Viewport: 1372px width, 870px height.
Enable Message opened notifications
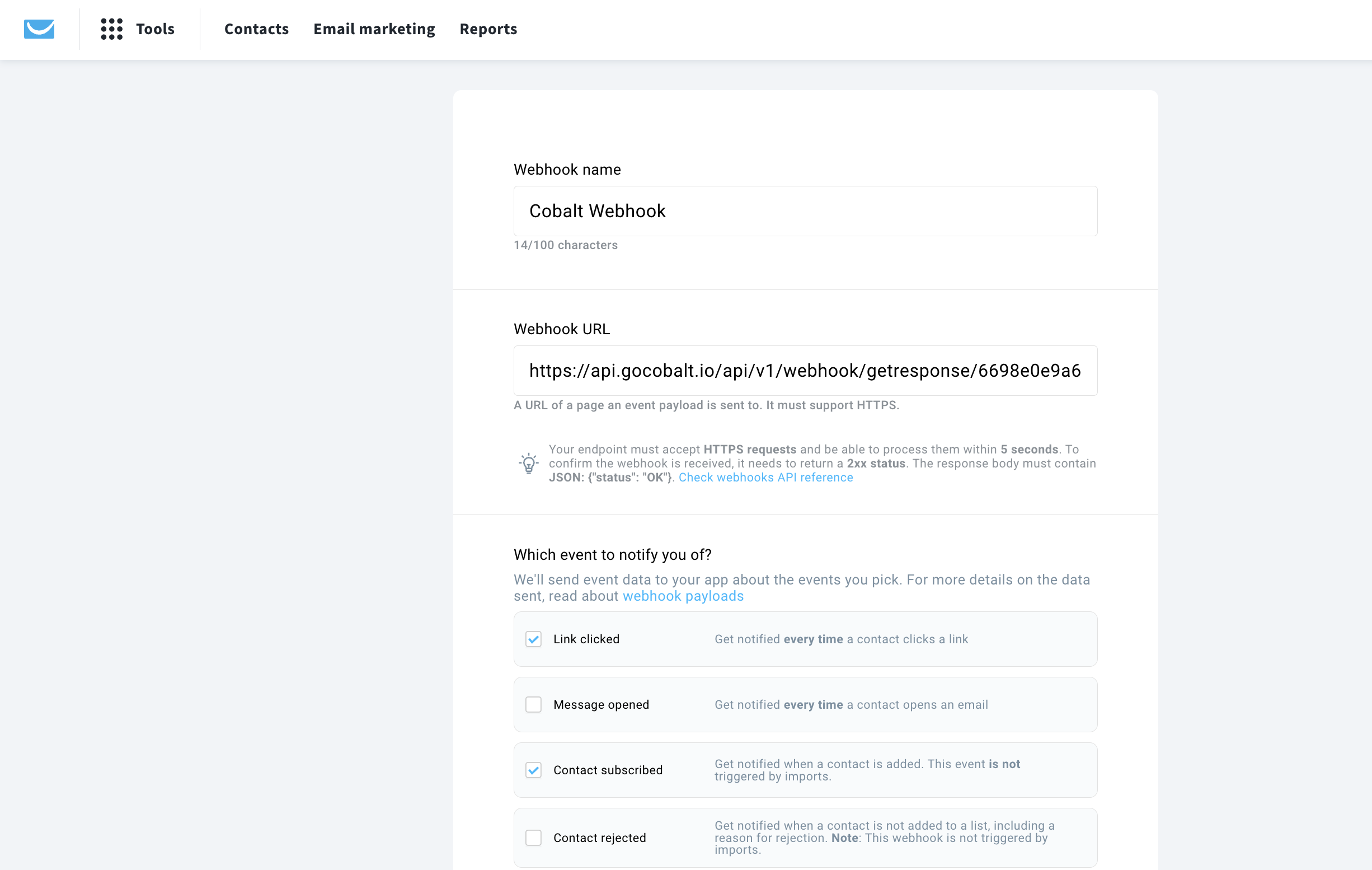[x=533, y=705]
